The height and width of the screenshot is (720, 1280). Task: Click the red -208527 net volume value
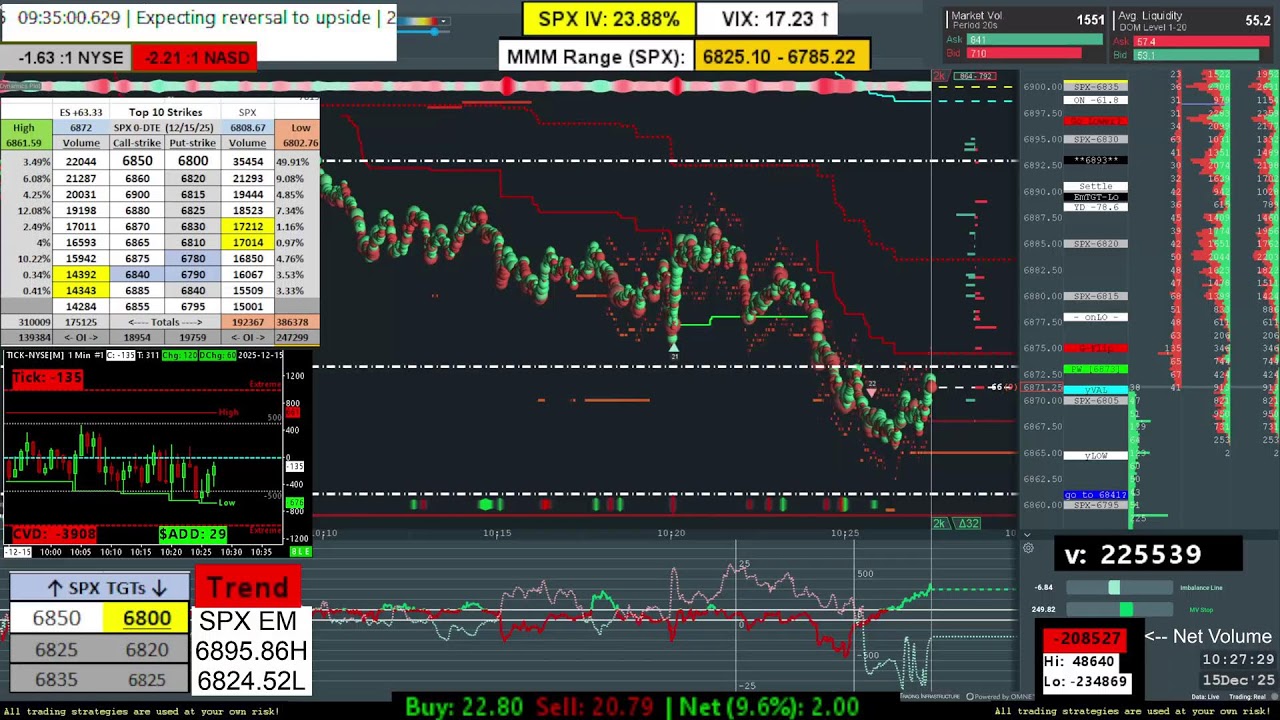pos(1085,638)
